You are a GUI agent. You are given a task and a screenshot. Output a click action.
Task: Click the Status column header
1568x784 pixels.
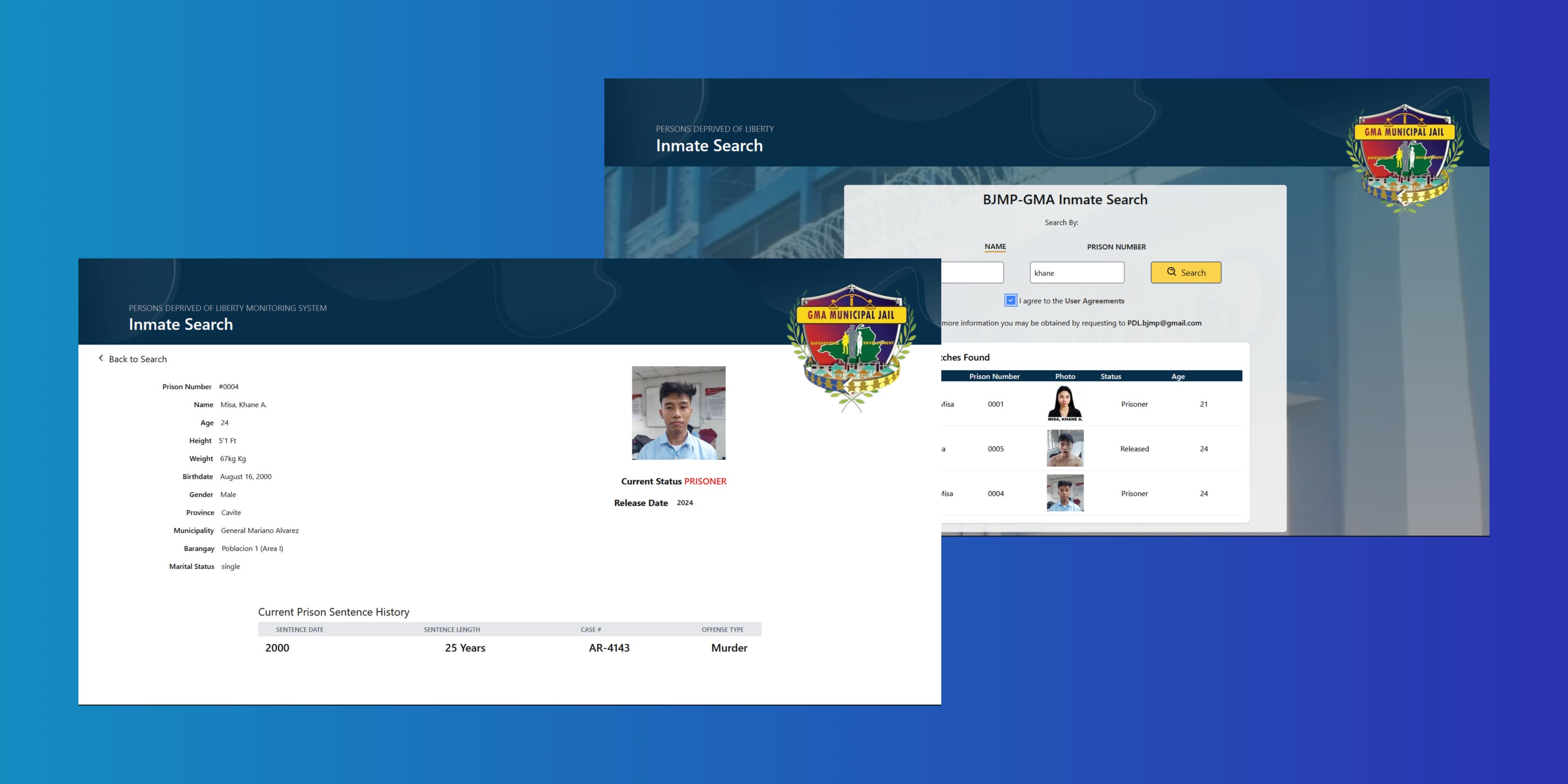point(1111,376)
